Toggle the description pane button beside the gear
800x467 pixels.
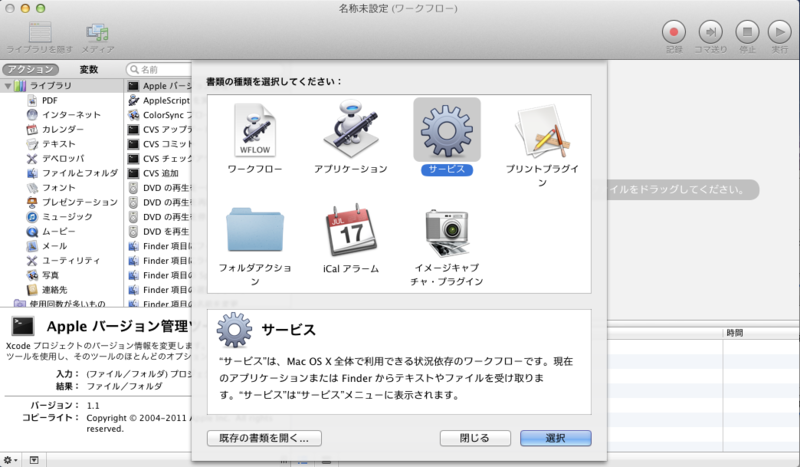34,460
